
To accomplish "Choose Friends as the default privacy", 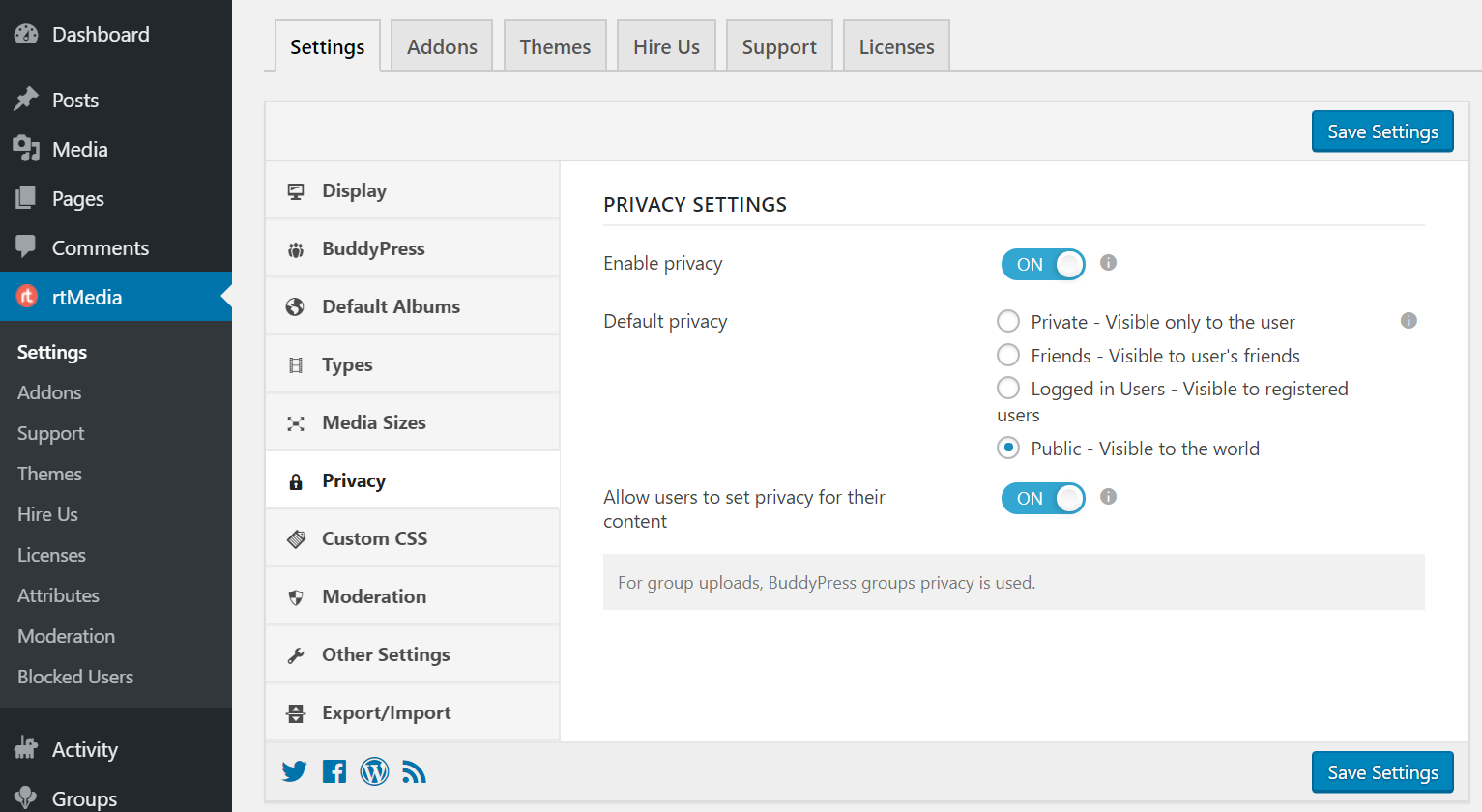I will click(x=1008, y=355).
